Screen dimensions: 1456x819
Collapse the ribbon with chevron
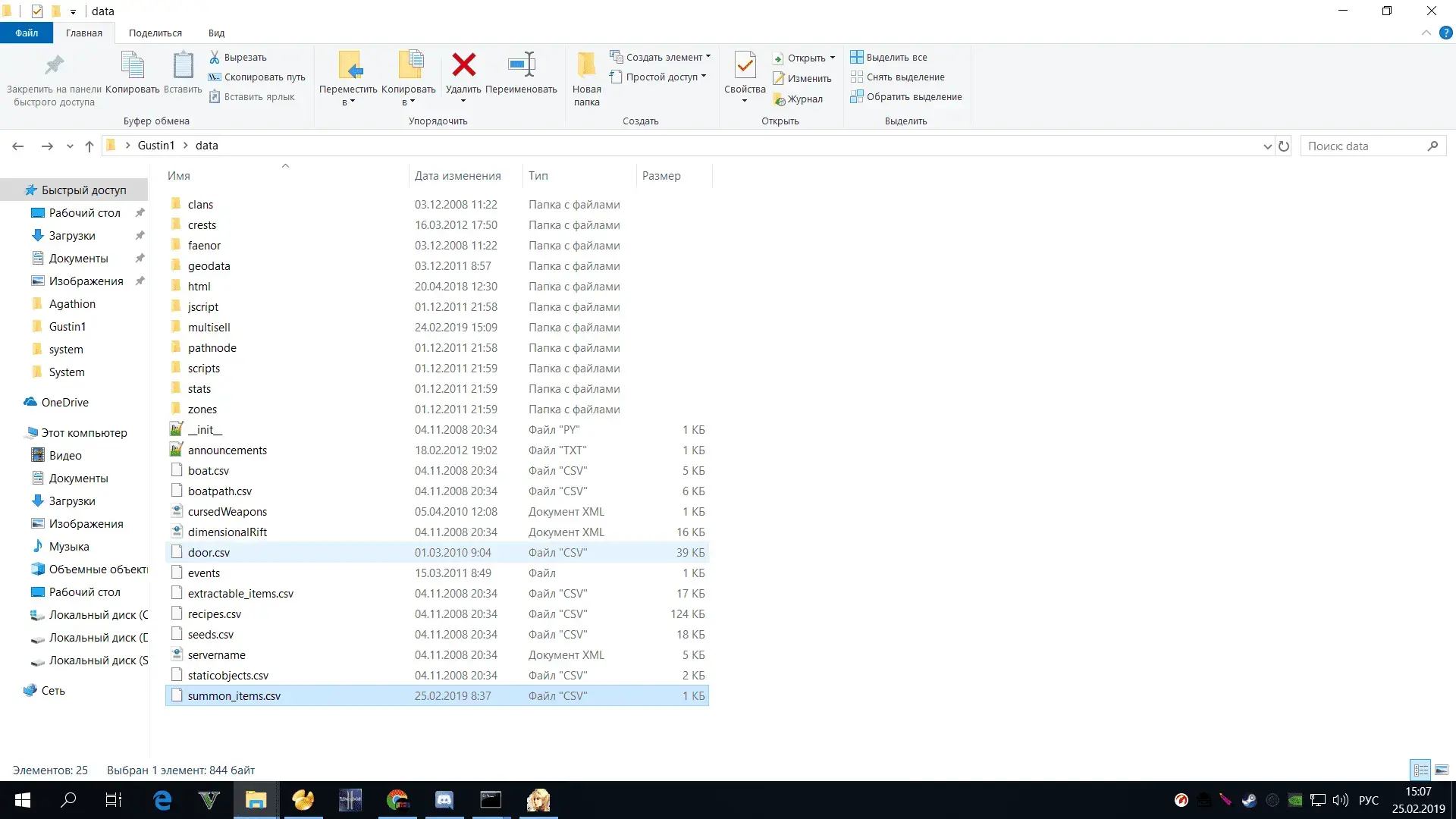click(1426, 33)
